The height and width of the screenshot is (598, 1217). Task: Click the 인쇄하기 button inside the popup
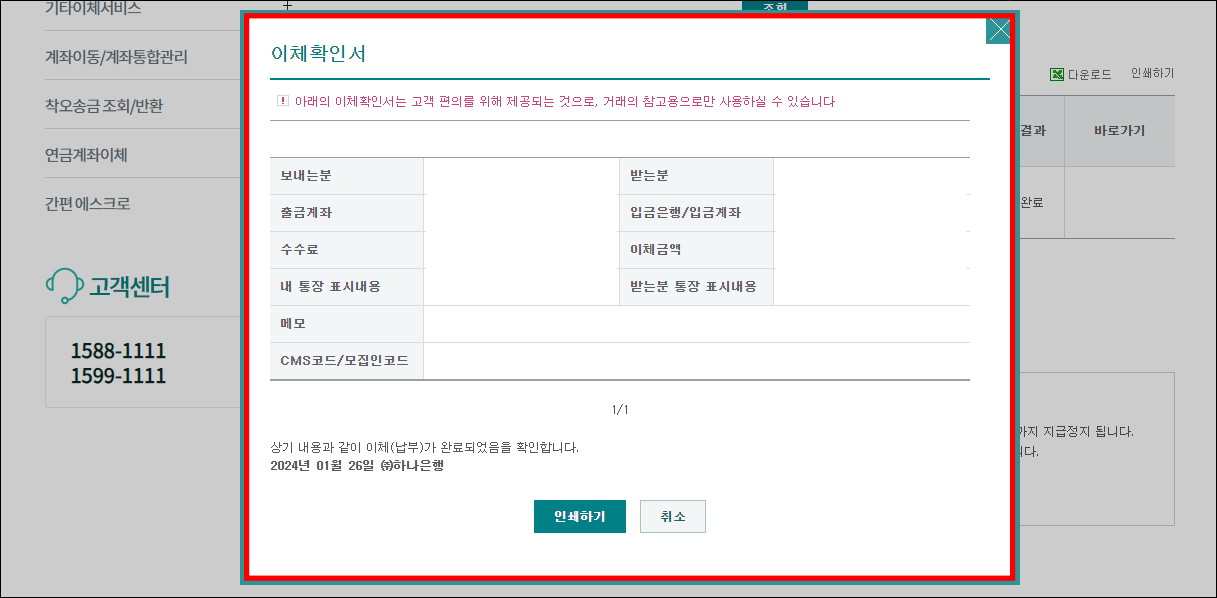[580, 516]
